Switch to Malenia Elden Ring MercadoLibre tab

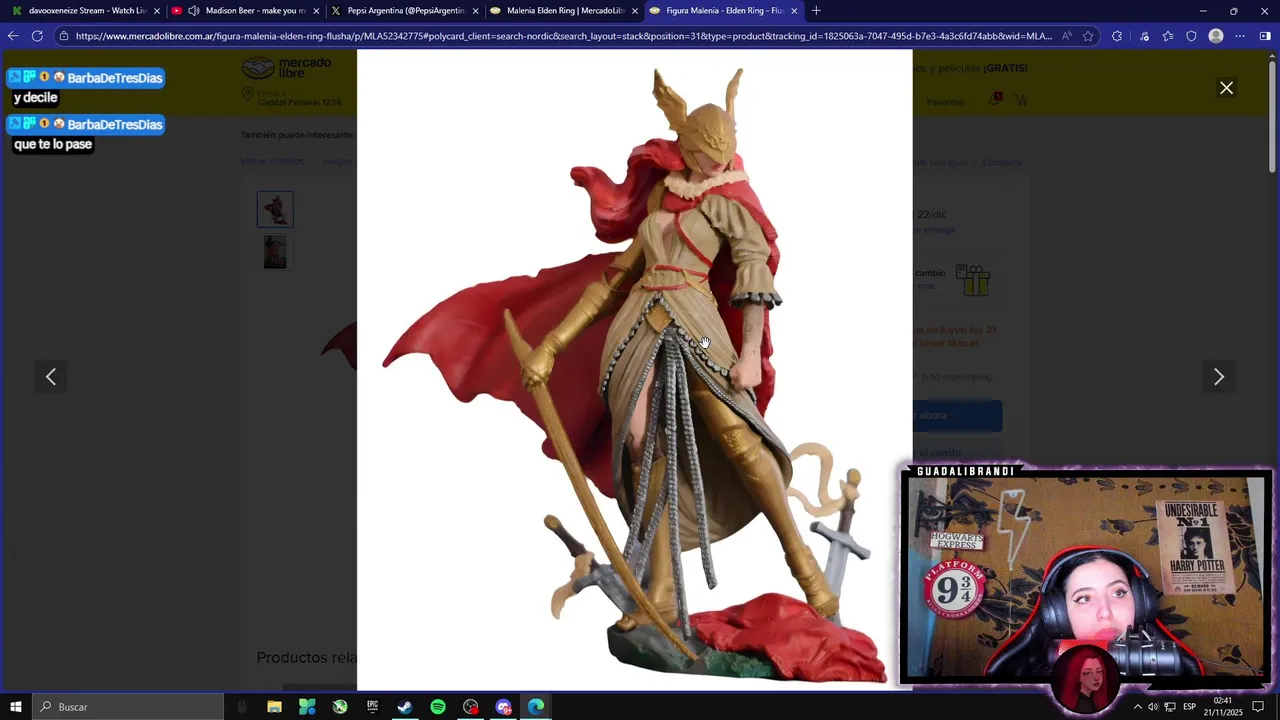[x=565, y=11]
